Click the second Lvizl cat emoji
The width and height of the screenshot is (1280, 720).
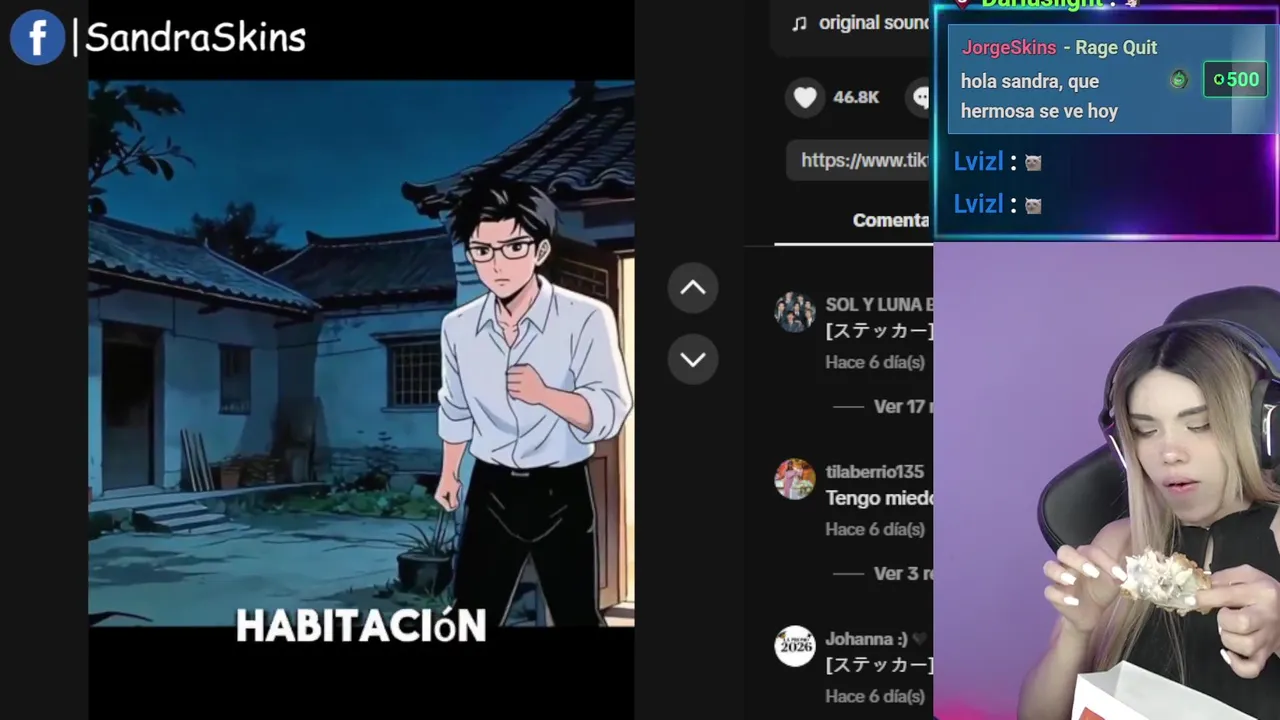(x=1033, y=205)
